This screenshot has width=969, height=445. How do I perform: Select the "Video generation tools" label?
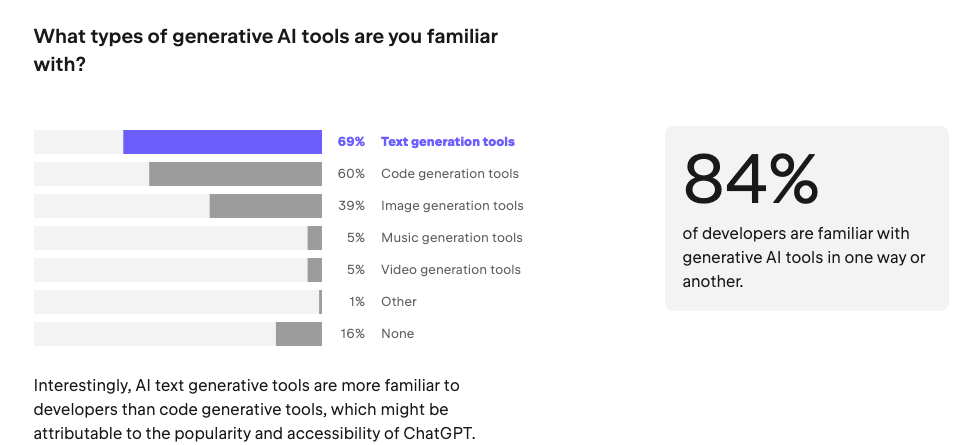[x=451, y=270]
